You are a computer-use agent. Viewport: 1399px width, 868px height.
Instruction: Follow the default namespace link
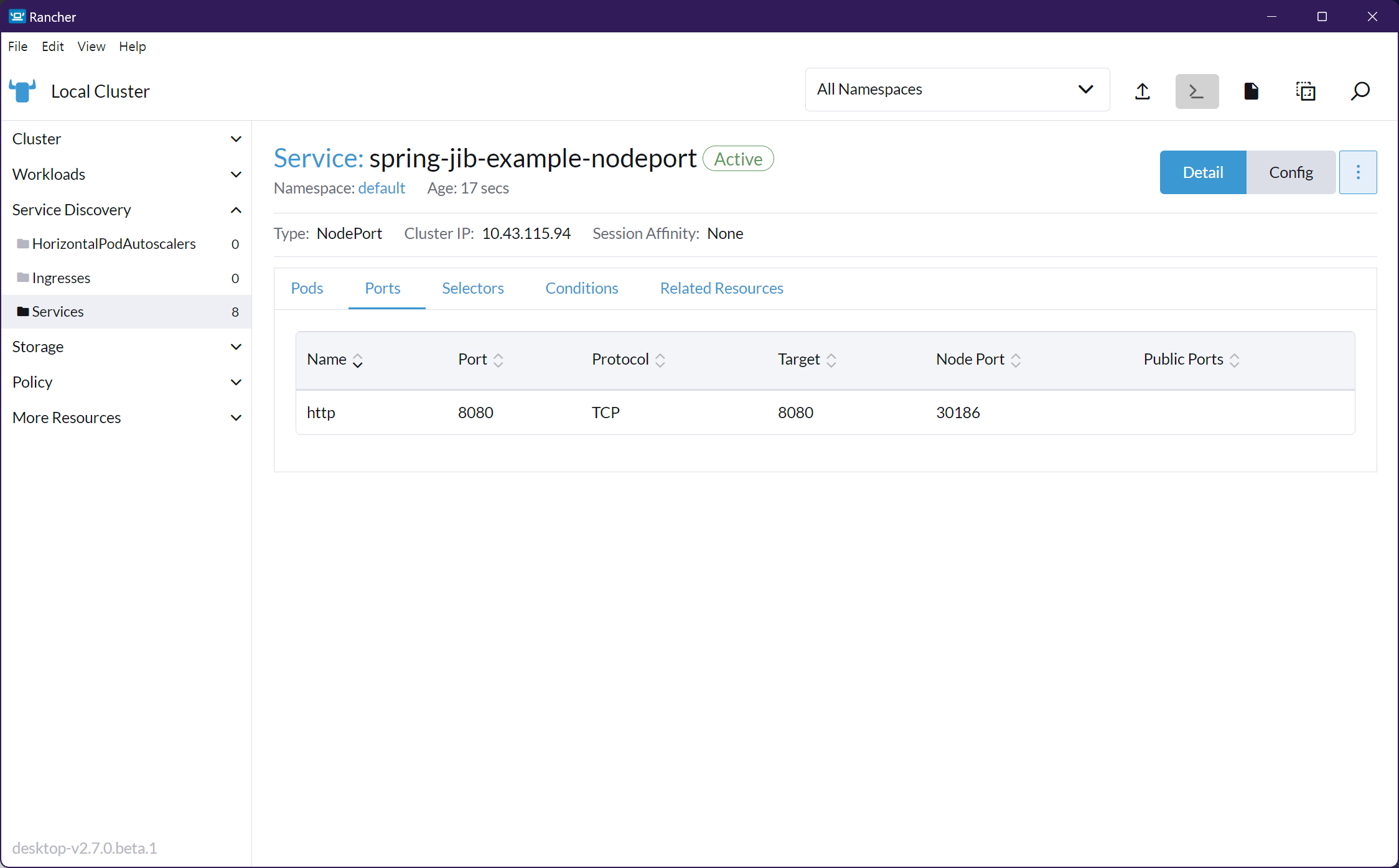pos(381,188)
